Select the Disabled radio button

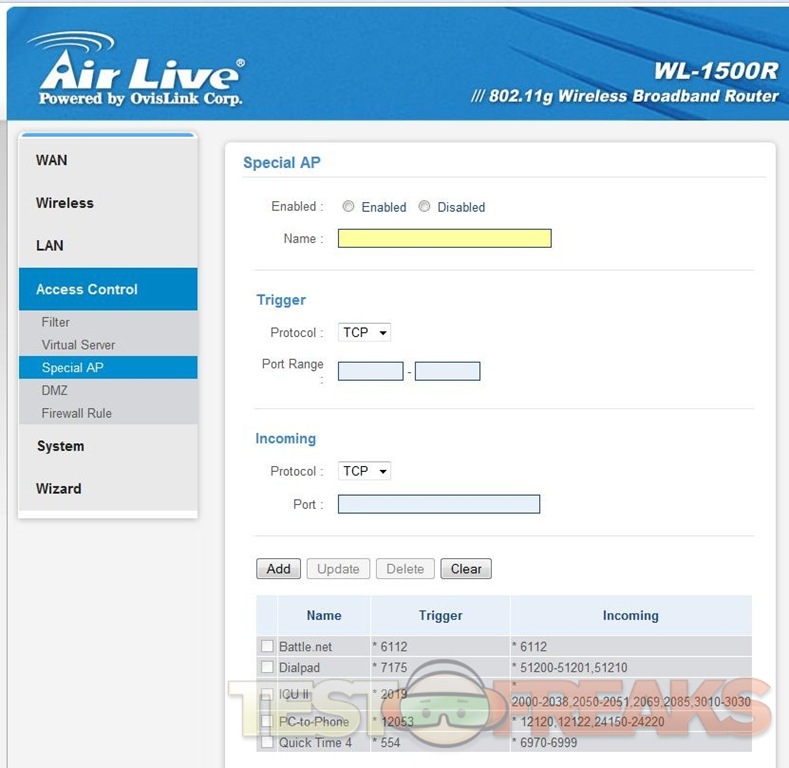424,207
